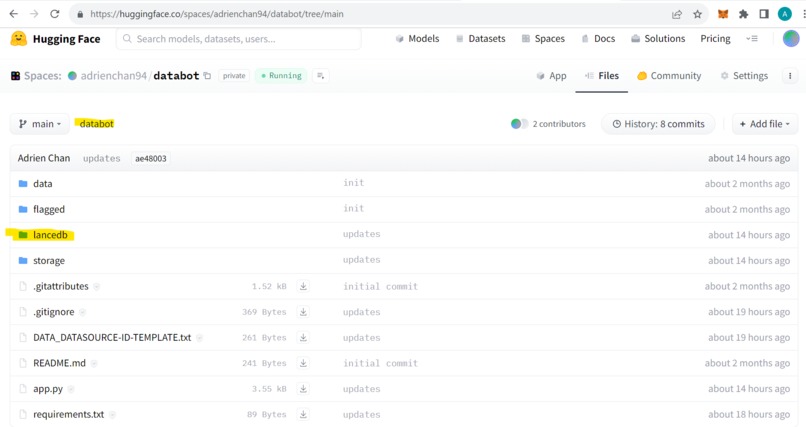Go forward in browser history
Viewport: 806px width, 427px height.
(34, 14)
